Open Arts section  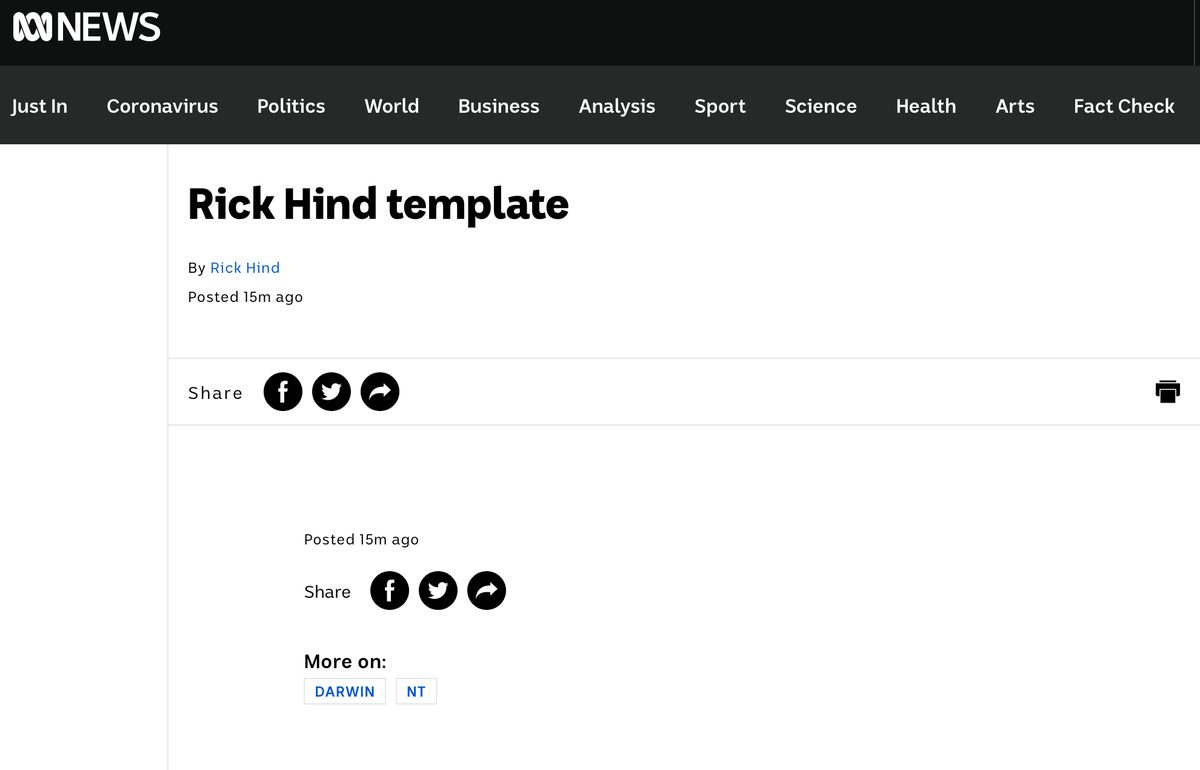1015,106
